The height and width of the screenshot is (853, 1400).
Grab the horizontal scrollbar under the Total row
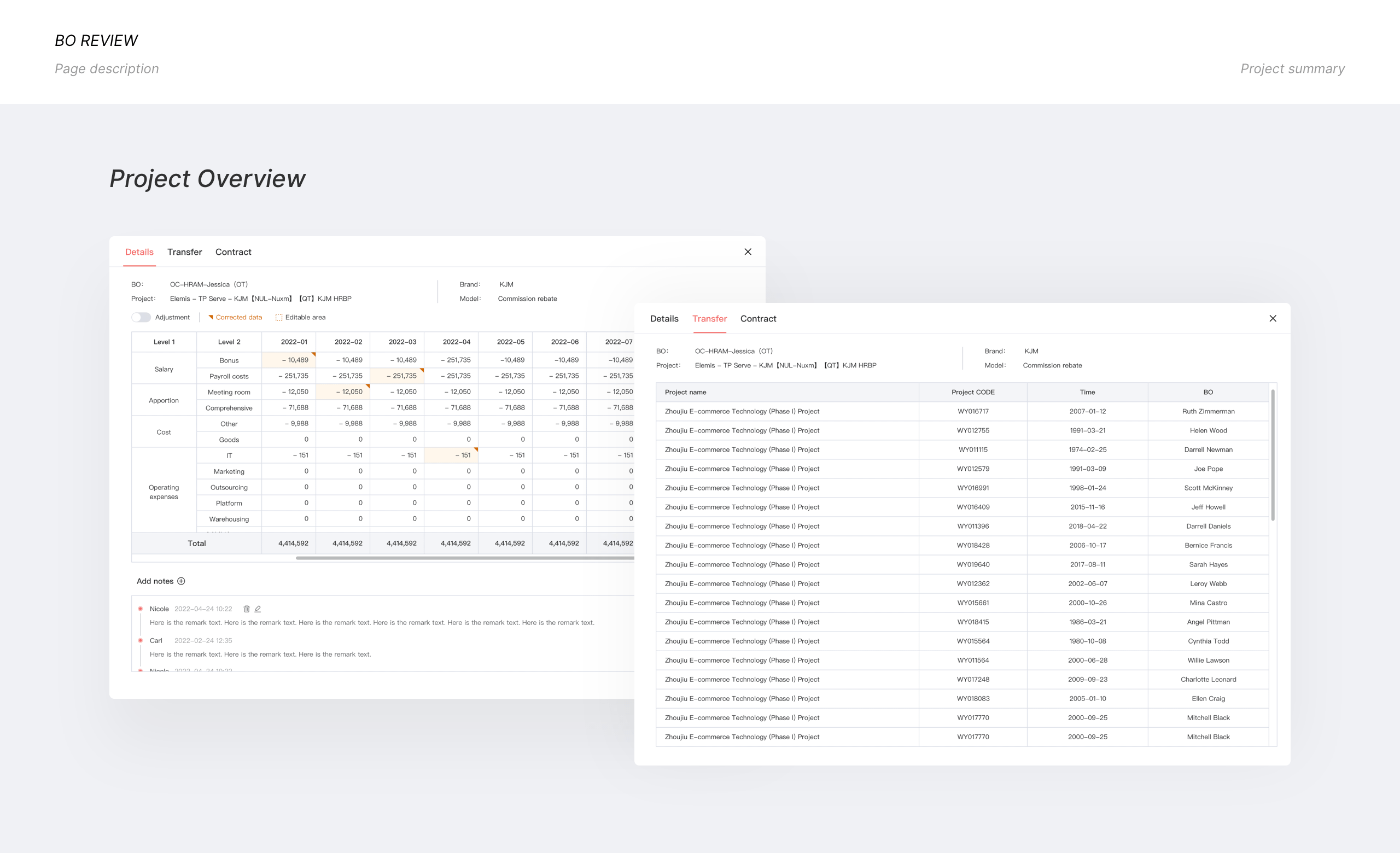click(x=465, y=558)
